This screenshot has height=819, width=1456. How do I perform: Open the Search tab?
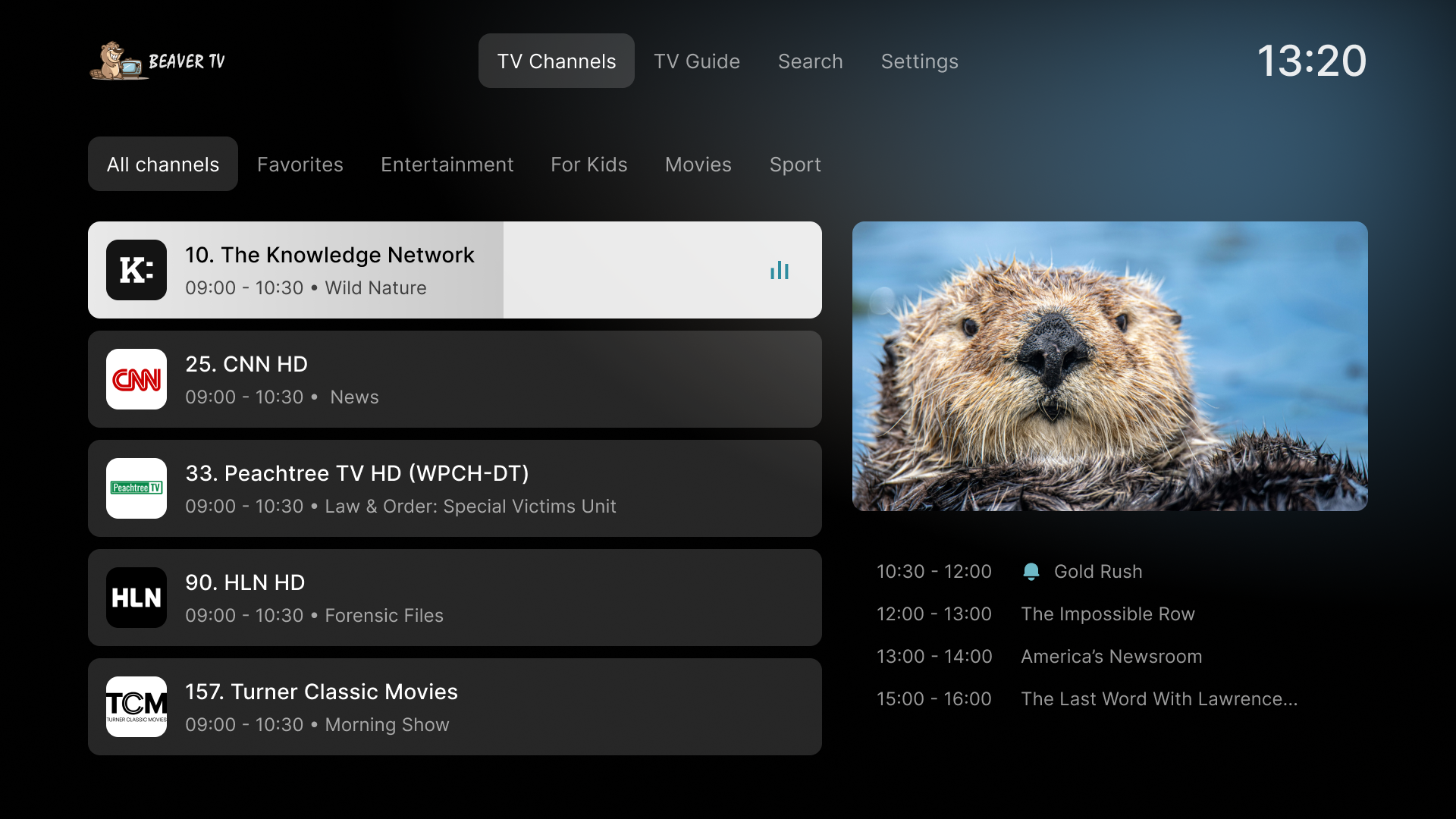pyautogui.click(x=811, y=61)
